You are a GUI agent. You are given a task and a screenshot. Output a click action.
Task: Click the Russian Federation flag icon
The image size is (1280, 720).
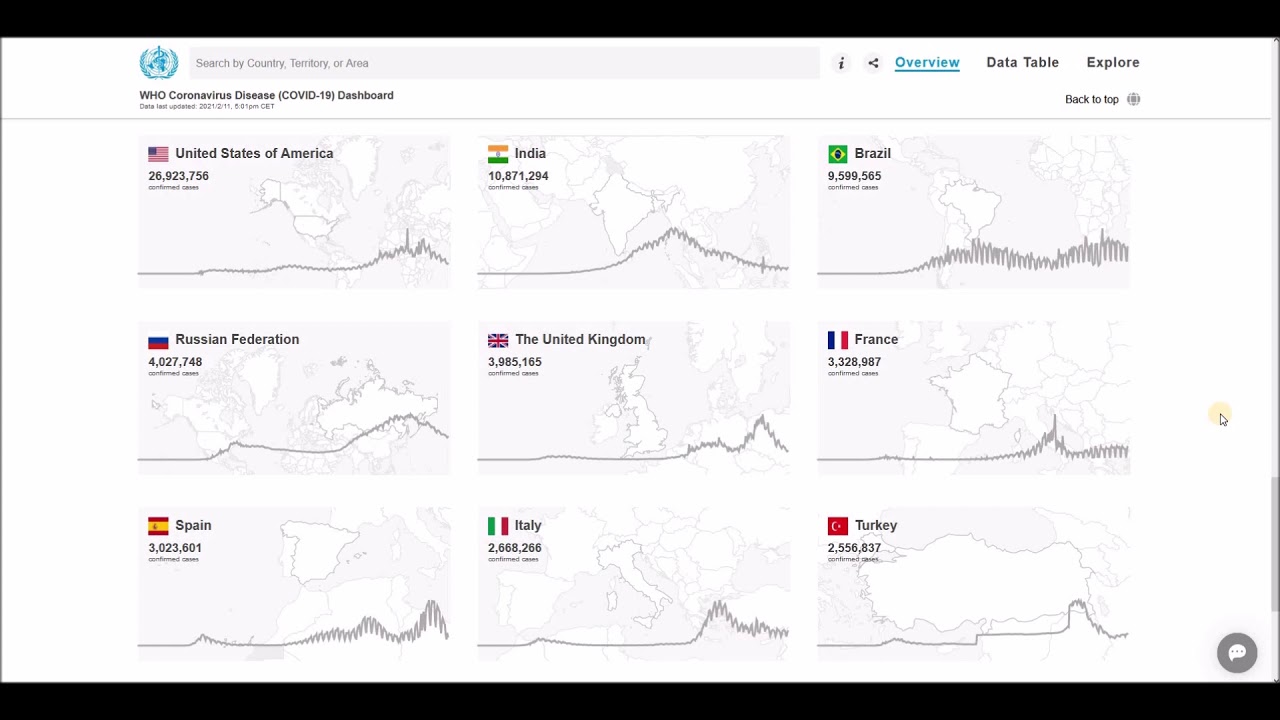coord(158,340)
